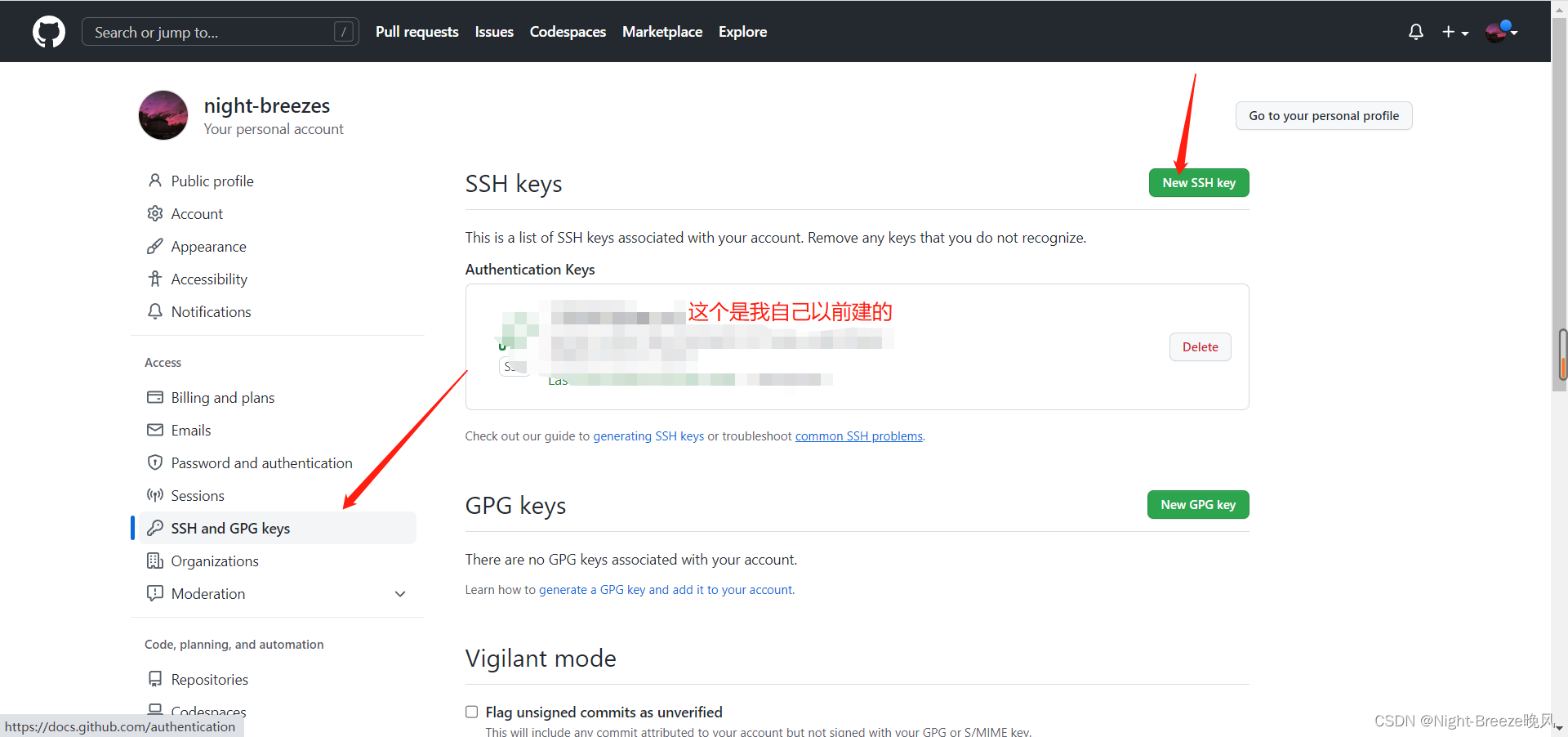Click the Moderation report icon
This screenshot has height=737, width=1568.
tap(155, 593)
